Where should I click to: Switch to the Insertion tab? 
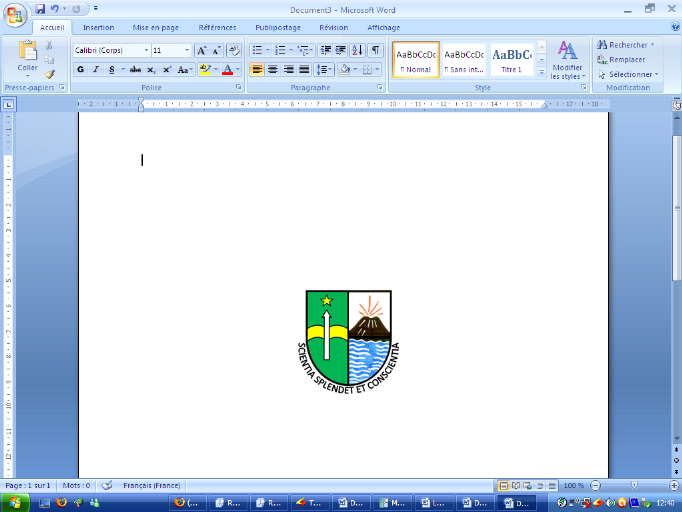point(98,28)
